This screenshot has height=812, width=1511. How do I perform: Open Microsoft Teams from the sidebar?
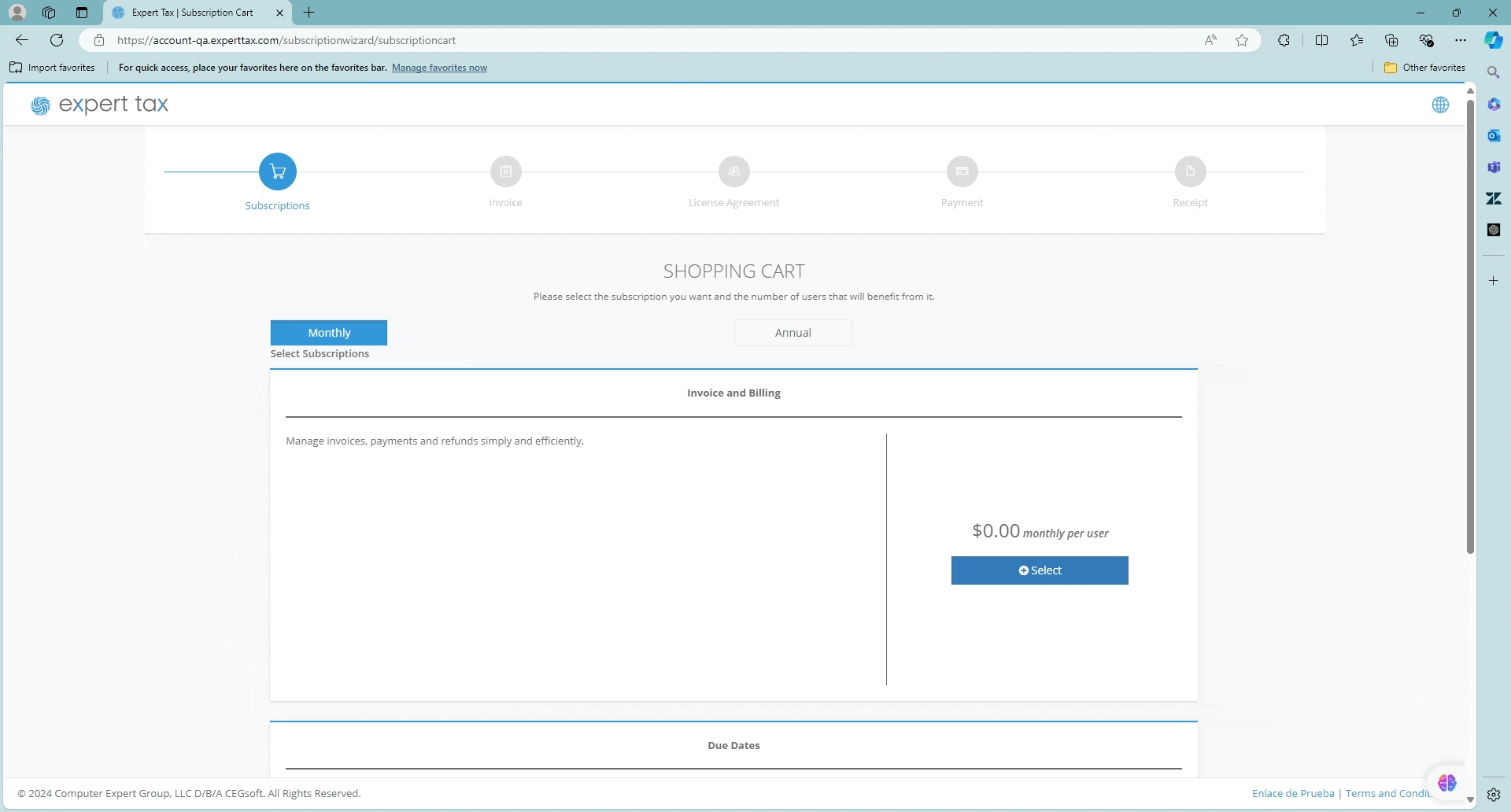tap(1494, 167)
